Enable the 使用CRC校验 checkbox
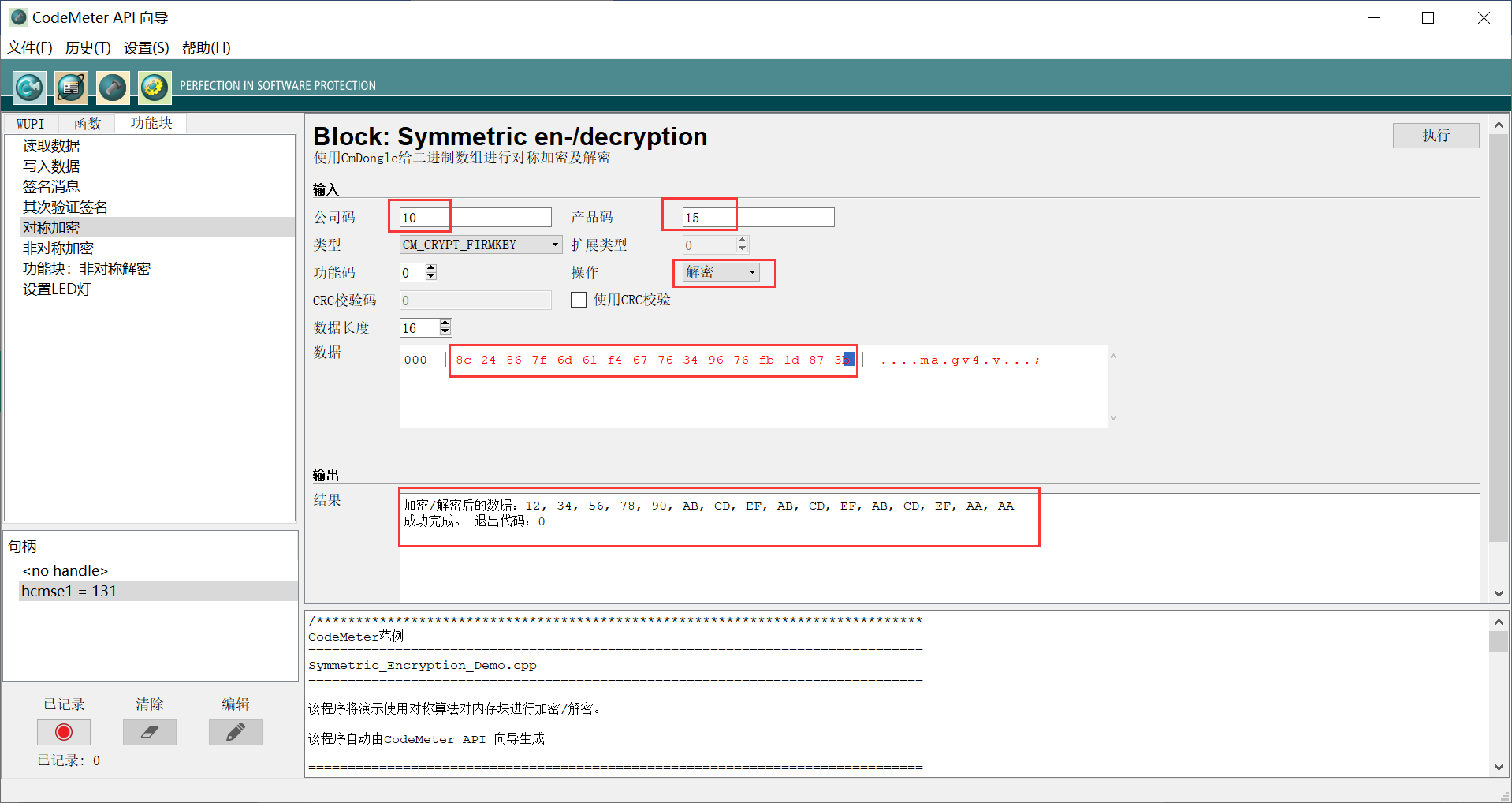Image resolution: width=1512 pixels, height=803 pixels. pos(579,300)
